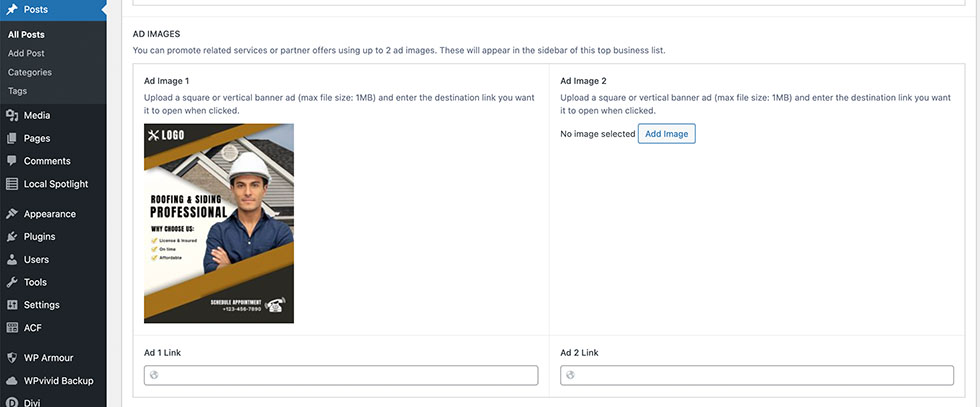Focus the Ad 2 Link URL field

757,375
